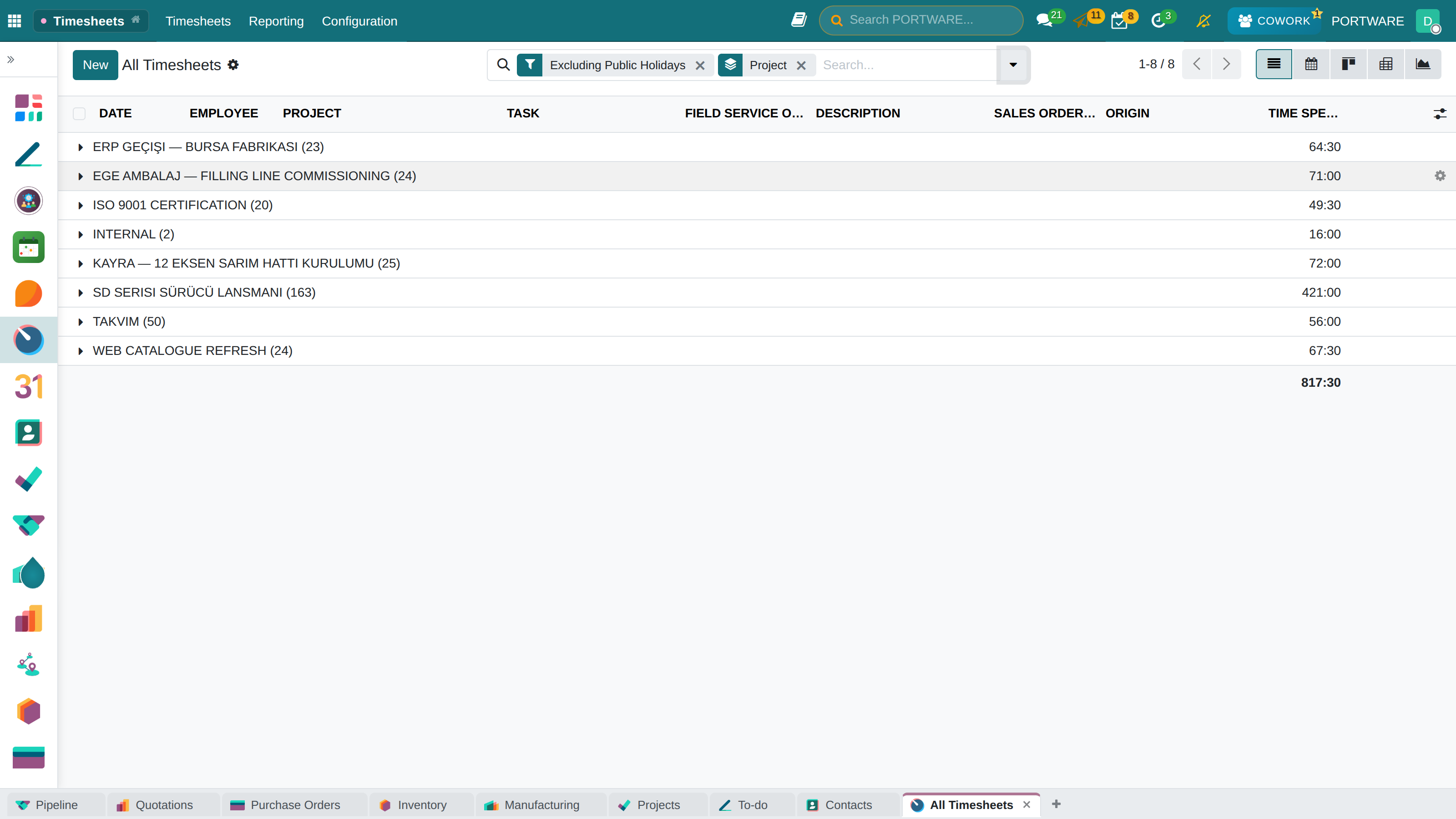Screen dimensions: 1456x819
Task: Open the number 31 Calendar app in sidebar
Action: 28,387
